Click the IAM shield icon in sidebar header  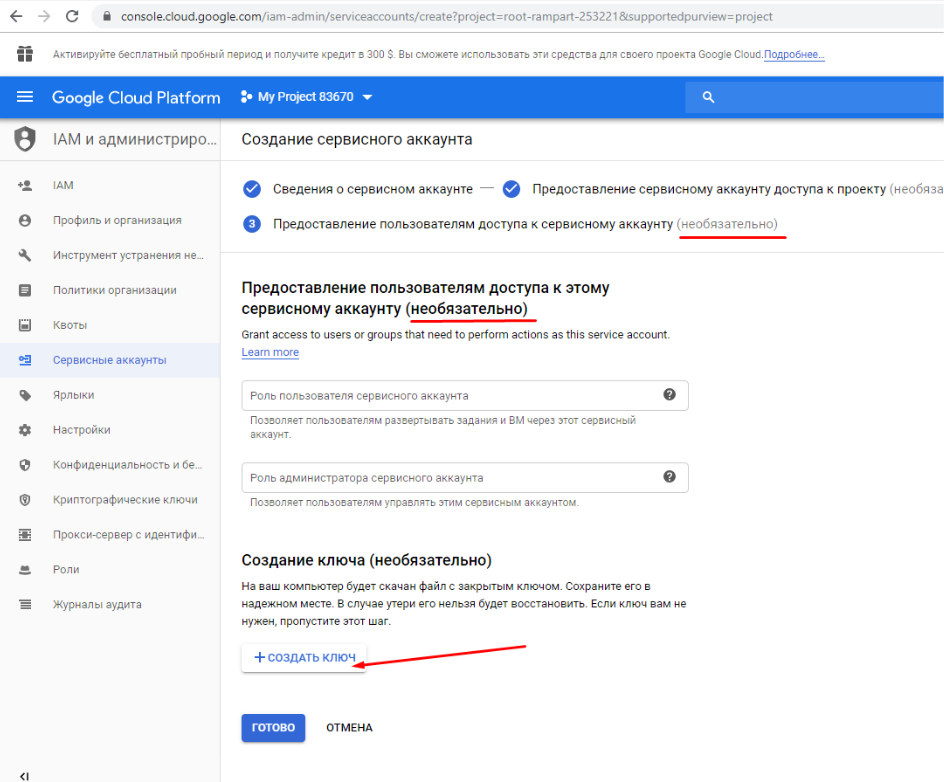(25, 139)
